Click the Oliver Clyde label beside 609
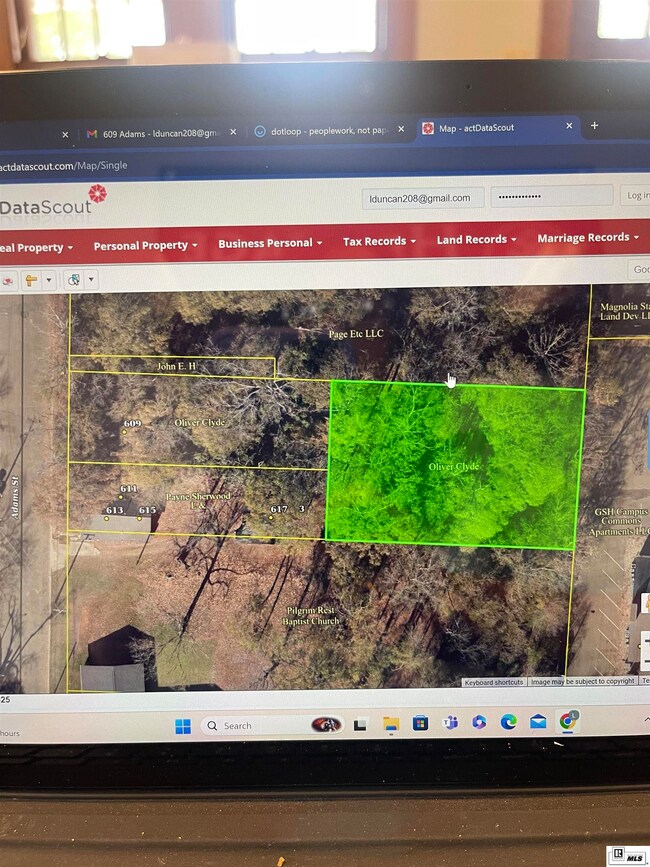 (200, 422)
